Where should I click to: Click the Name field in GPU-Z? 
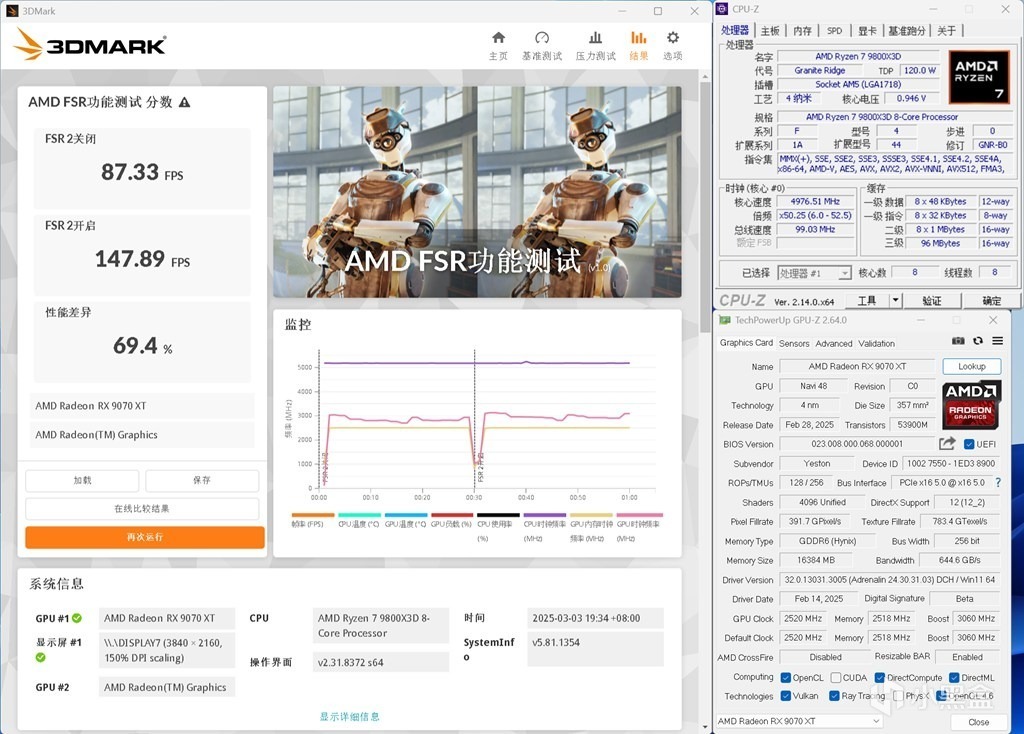point(856,366)
